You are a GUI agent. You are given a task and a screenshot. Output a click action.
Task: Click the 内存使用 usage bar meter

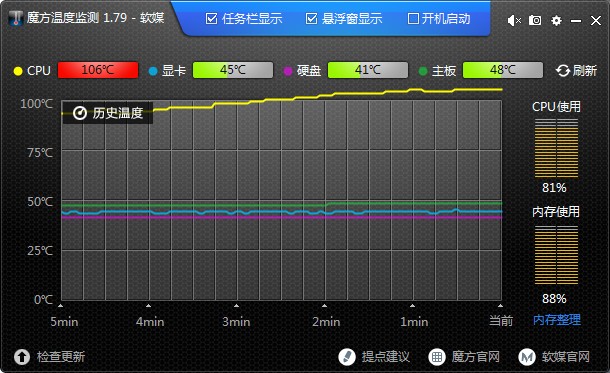click(x=556, y=255)
